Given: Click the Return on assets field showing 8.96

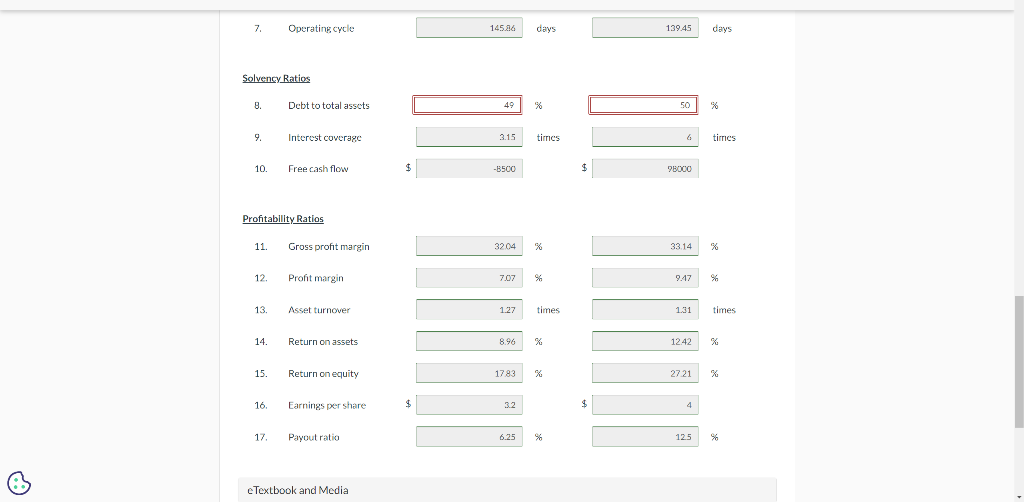Looking at the screenshot, I should tap(470, 341).
